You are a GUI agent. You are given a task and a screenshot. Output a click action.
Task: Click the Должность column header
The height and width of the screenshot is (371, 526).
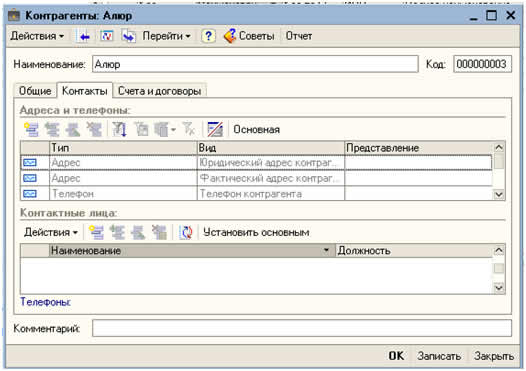[414, 251]
